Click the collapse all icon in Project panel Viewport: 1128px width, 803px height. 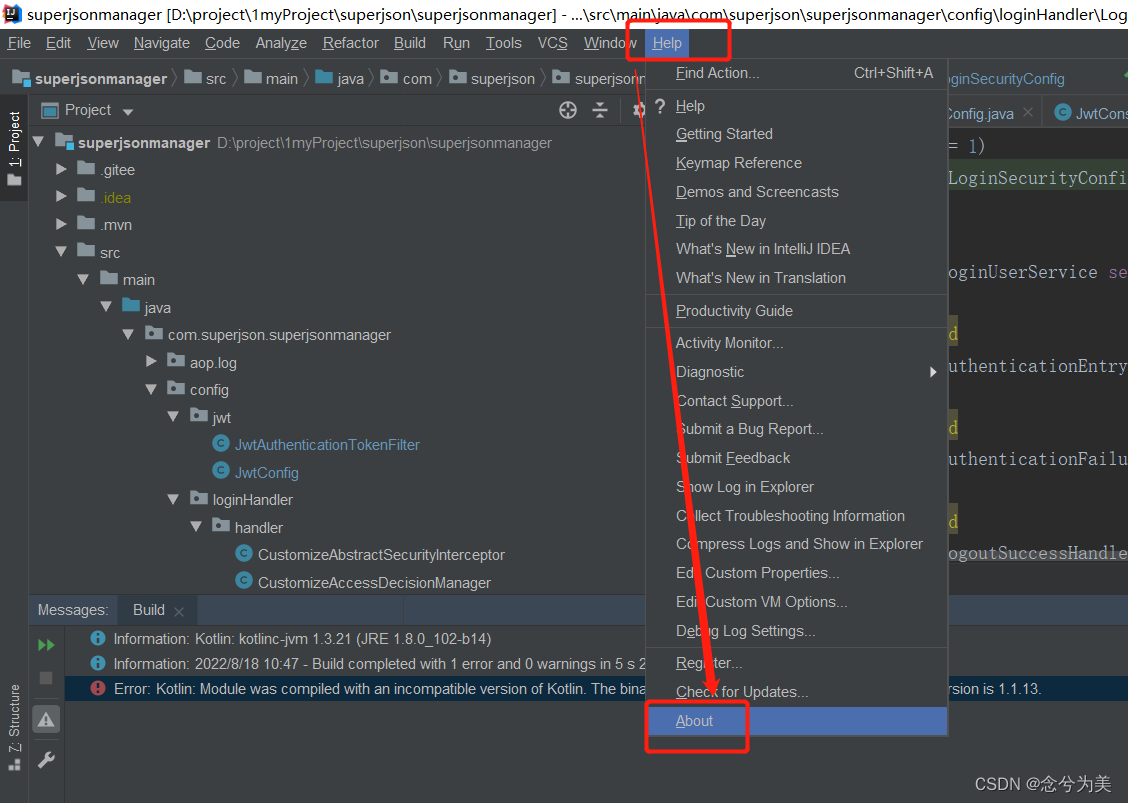[600, 110]
